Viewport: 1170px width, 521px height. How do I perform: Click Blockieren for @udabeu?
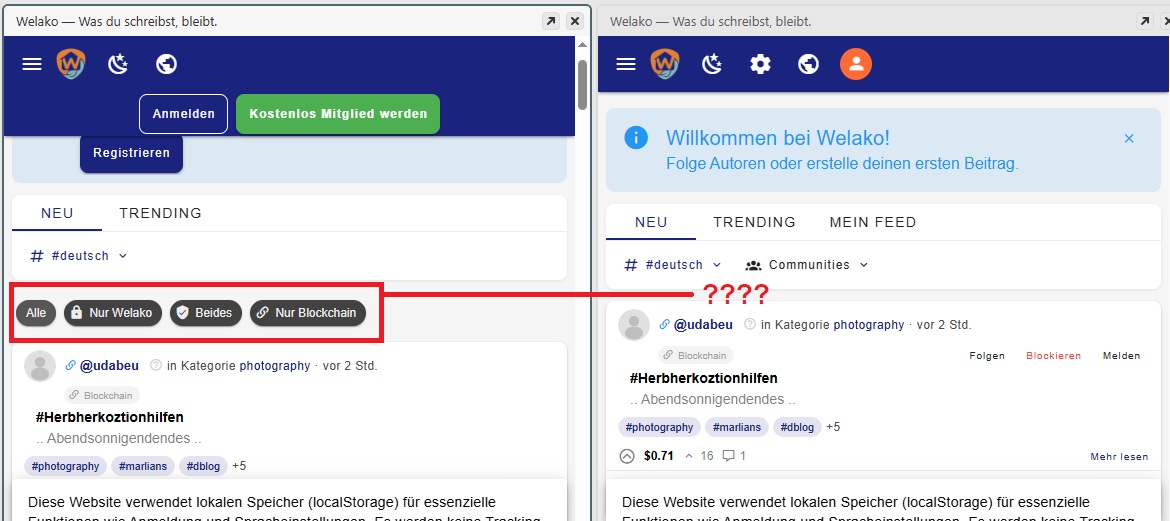click(x=1054, y=356)
